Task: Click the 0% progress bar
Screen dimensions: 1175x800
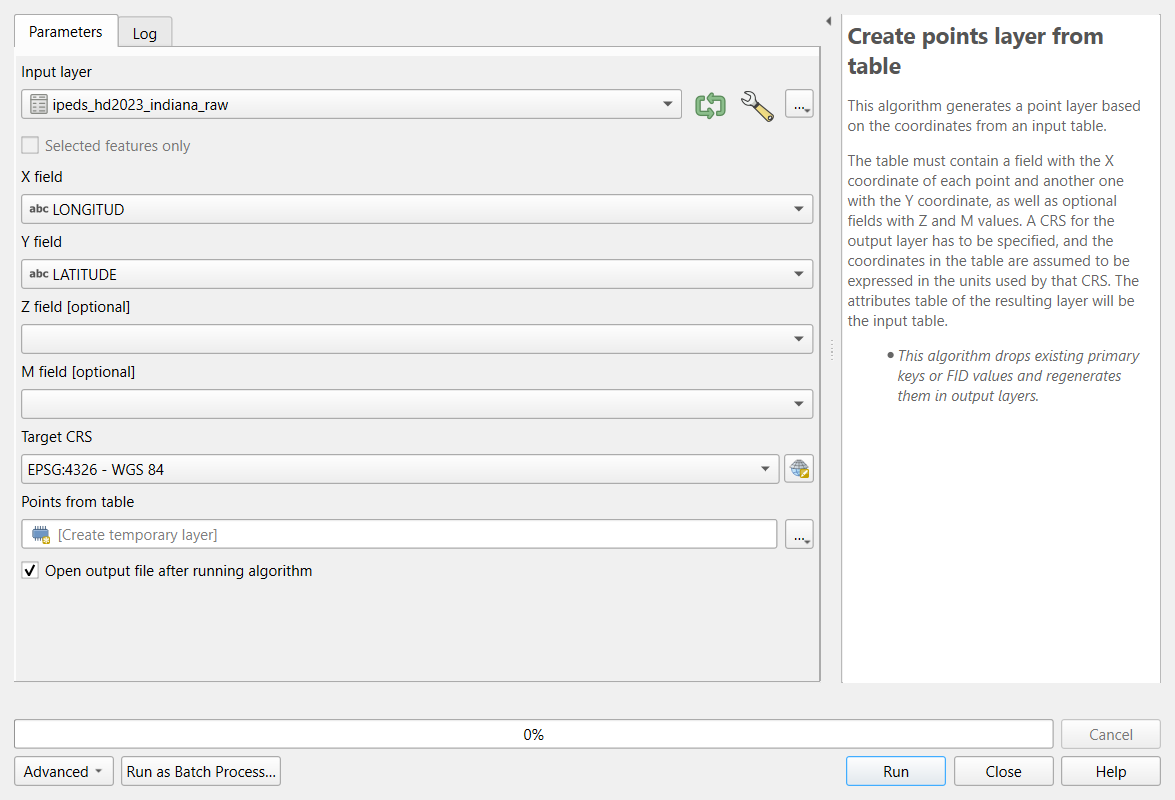Action: click(534, 734)
